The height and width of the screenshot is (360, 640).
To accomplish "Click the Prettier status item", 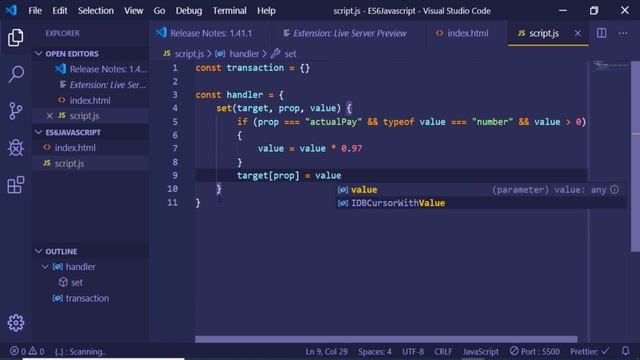I will tap(589, 351).
